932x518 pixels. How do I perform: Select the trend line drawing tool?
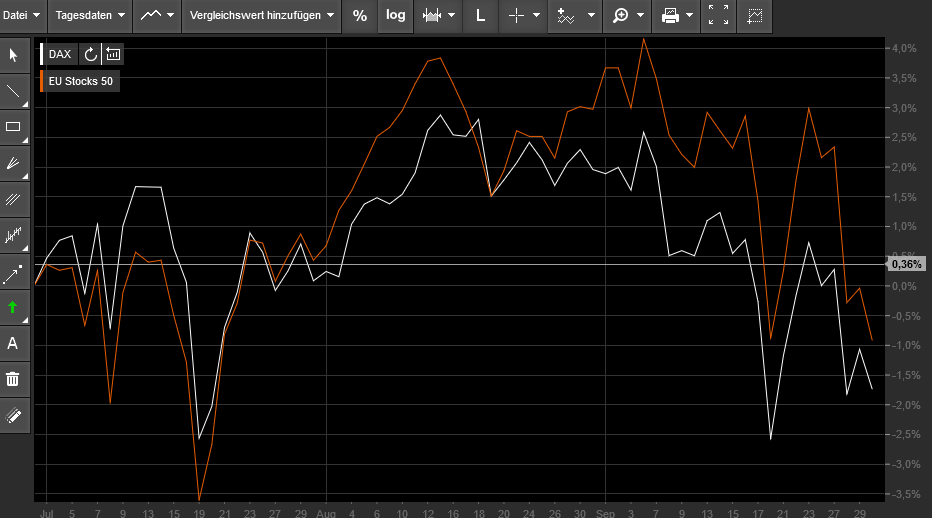14,91
